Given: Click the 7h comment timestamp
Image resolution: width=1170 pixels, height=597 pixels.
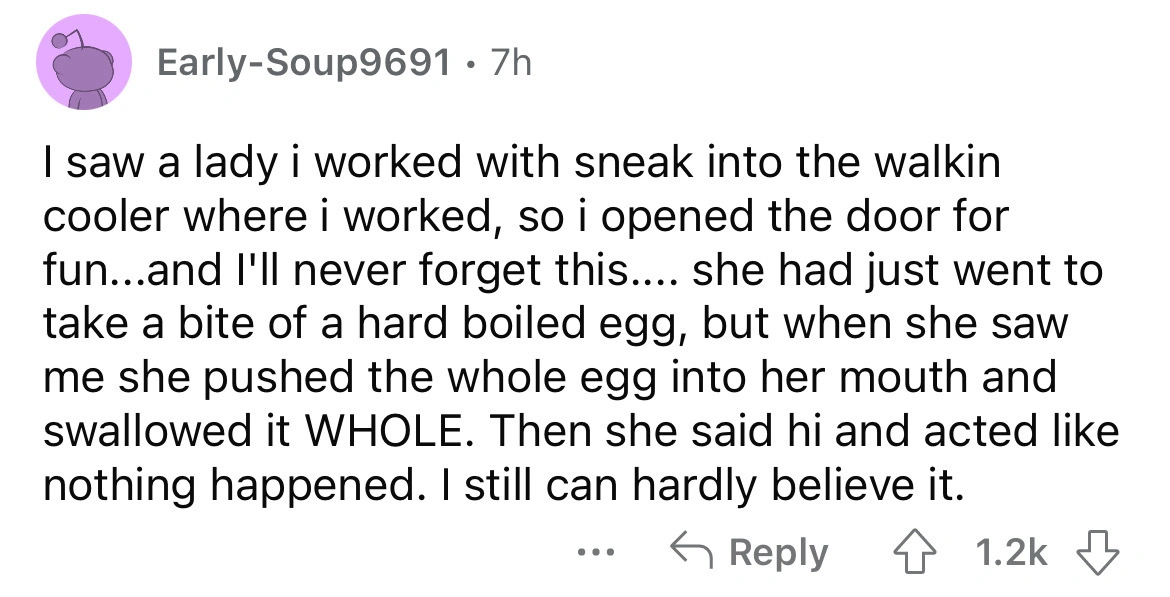Looking at the screenshot, I should click(509, 65).
